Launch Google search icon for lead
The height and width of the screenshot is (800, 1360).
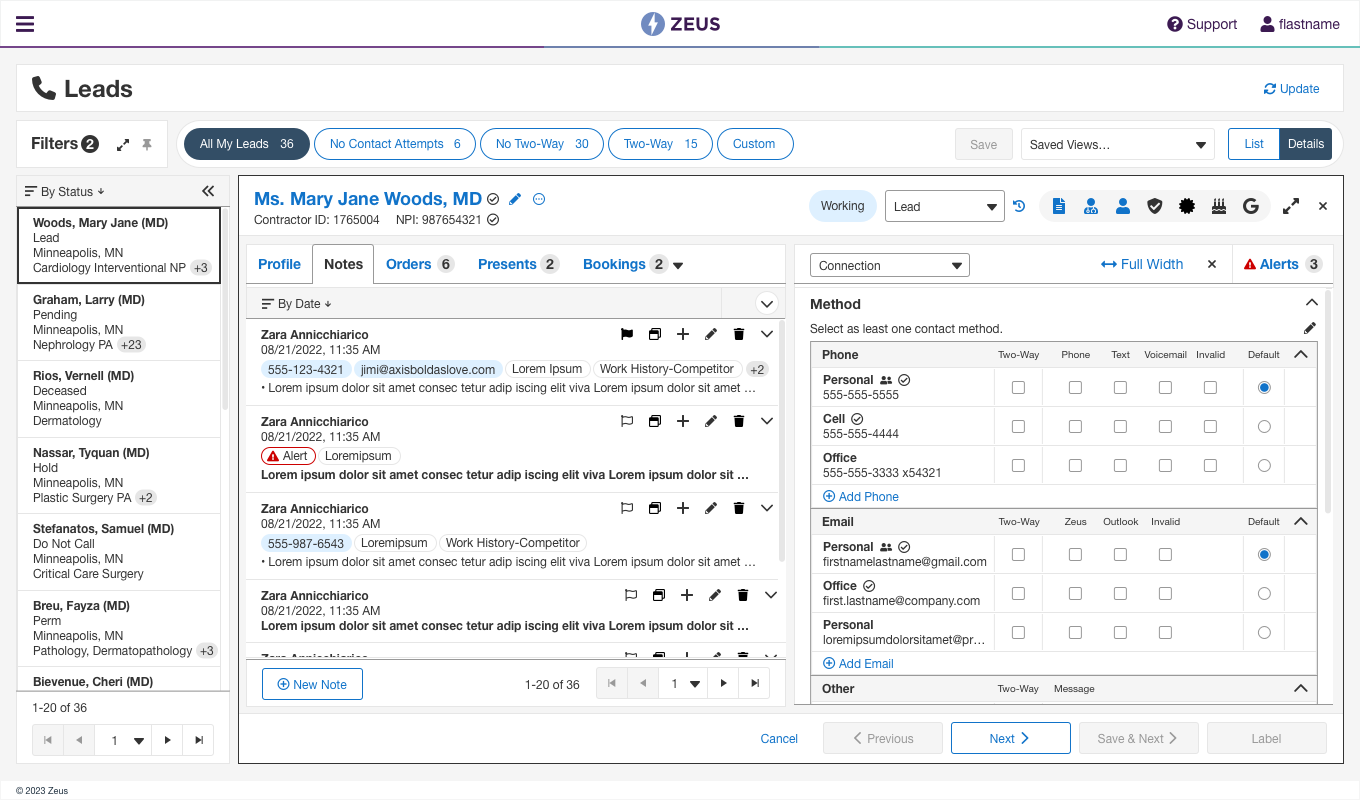point(1250,206)
